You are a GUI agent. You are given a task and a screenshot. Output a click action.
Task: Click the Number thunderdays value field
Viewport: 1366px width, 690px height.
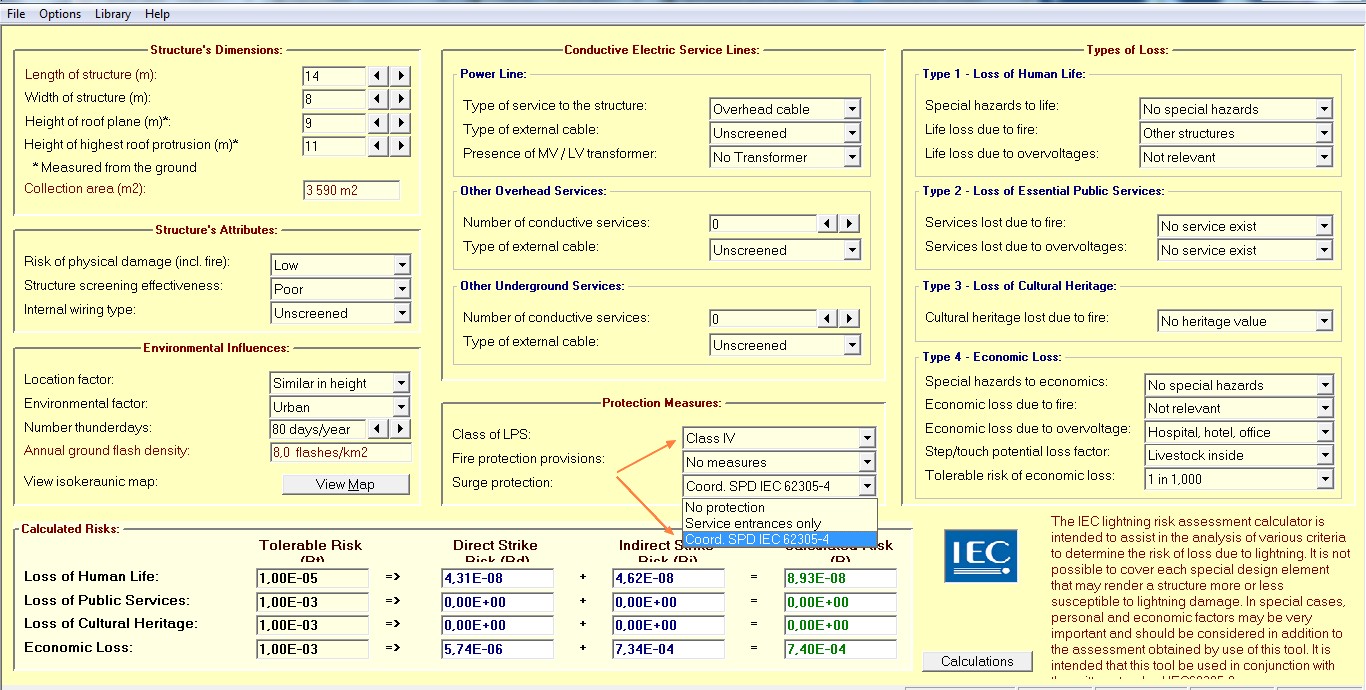[x=317, y=429]
